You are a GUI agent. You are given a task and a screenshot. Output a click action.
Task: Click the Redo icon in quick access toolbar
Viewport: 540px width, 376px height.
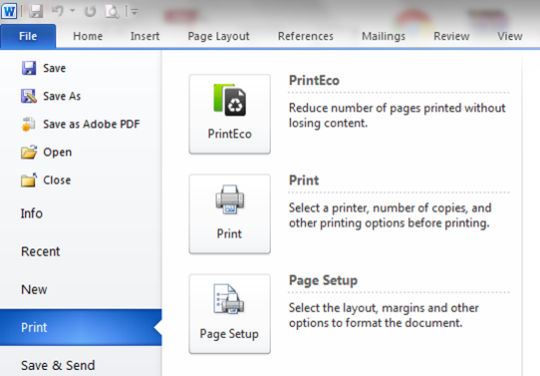click(x=90, y=11)
